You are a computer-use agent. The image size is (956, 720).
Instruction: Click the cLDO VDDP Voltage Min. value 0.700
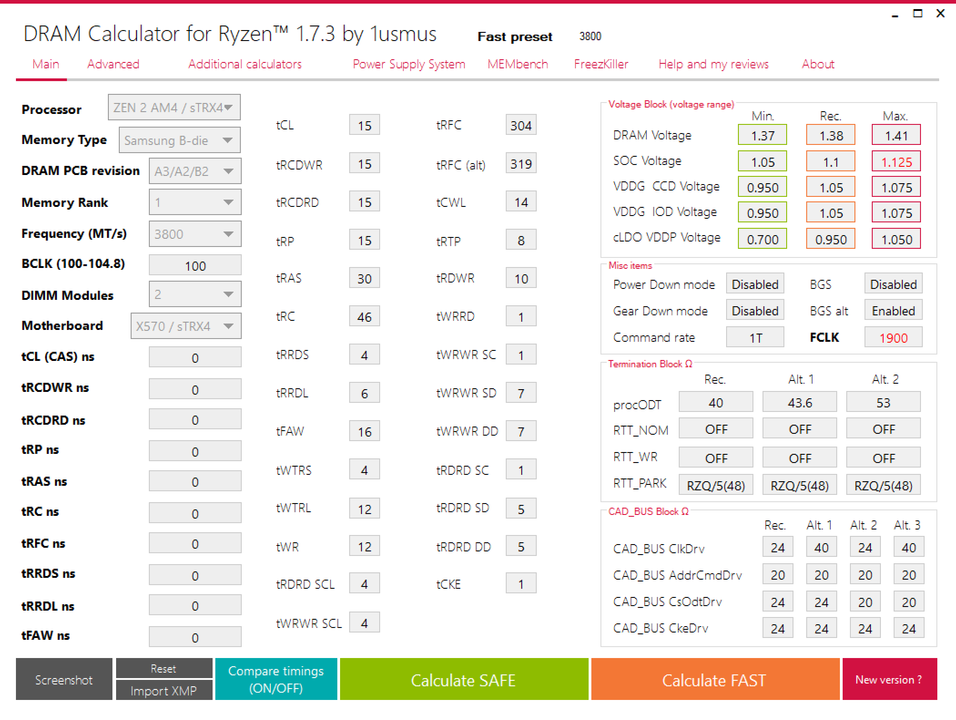(x=763, y=239)
